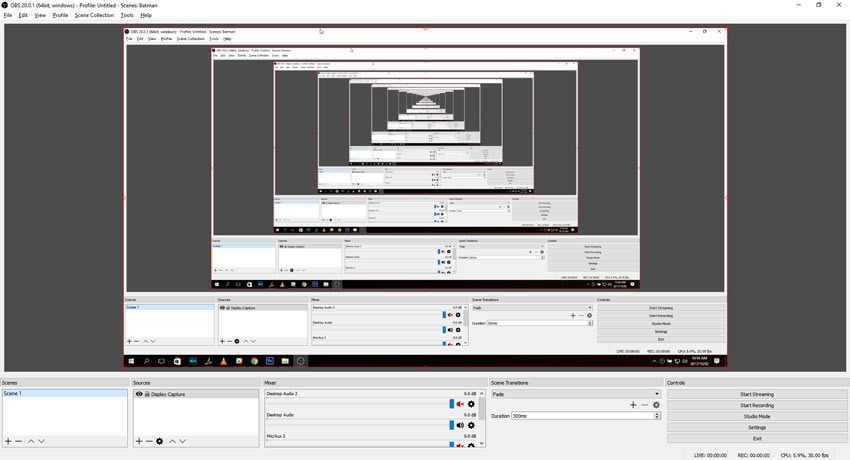Click the 'Mixer' panel header
850x460 pixels.
pyautogui.click(x=270, y=383)
